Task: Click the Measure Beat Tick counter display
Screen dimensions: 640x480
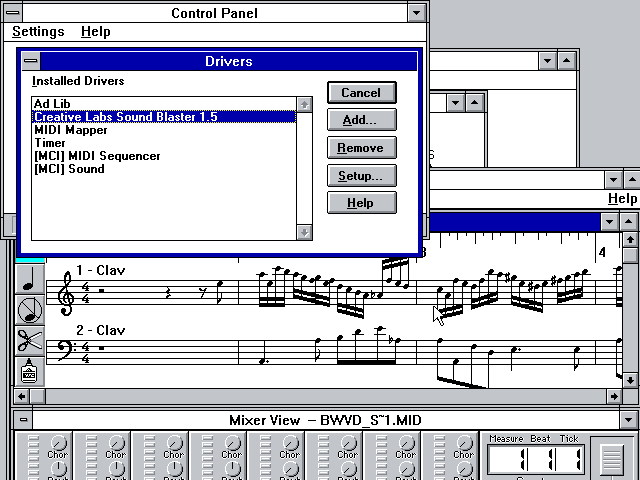Action: pyautogui.click(x=536, y=459)
